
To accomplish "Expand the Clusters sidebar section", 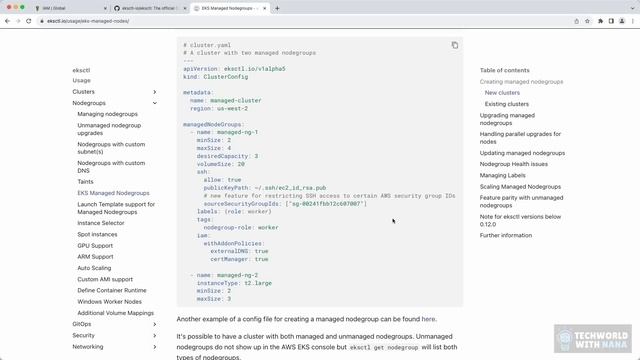I will pos(155,92).
